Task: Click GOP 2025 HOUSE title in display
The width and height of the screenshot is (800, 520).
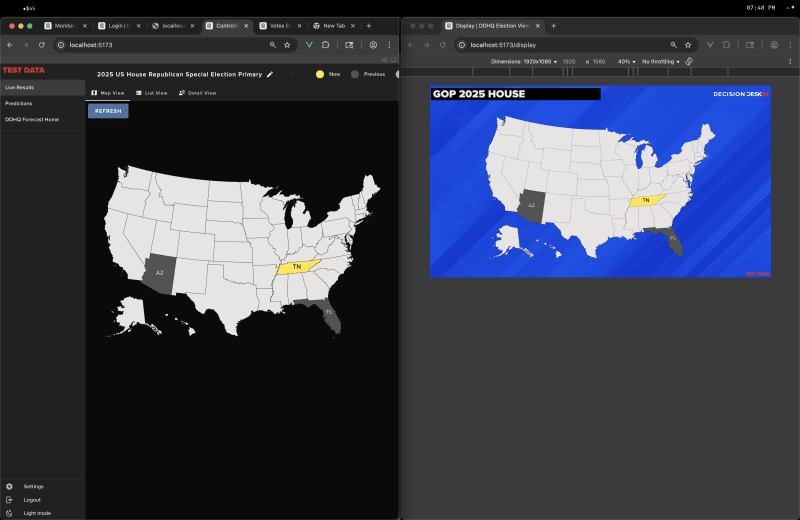Action: (x=479, y=94)
